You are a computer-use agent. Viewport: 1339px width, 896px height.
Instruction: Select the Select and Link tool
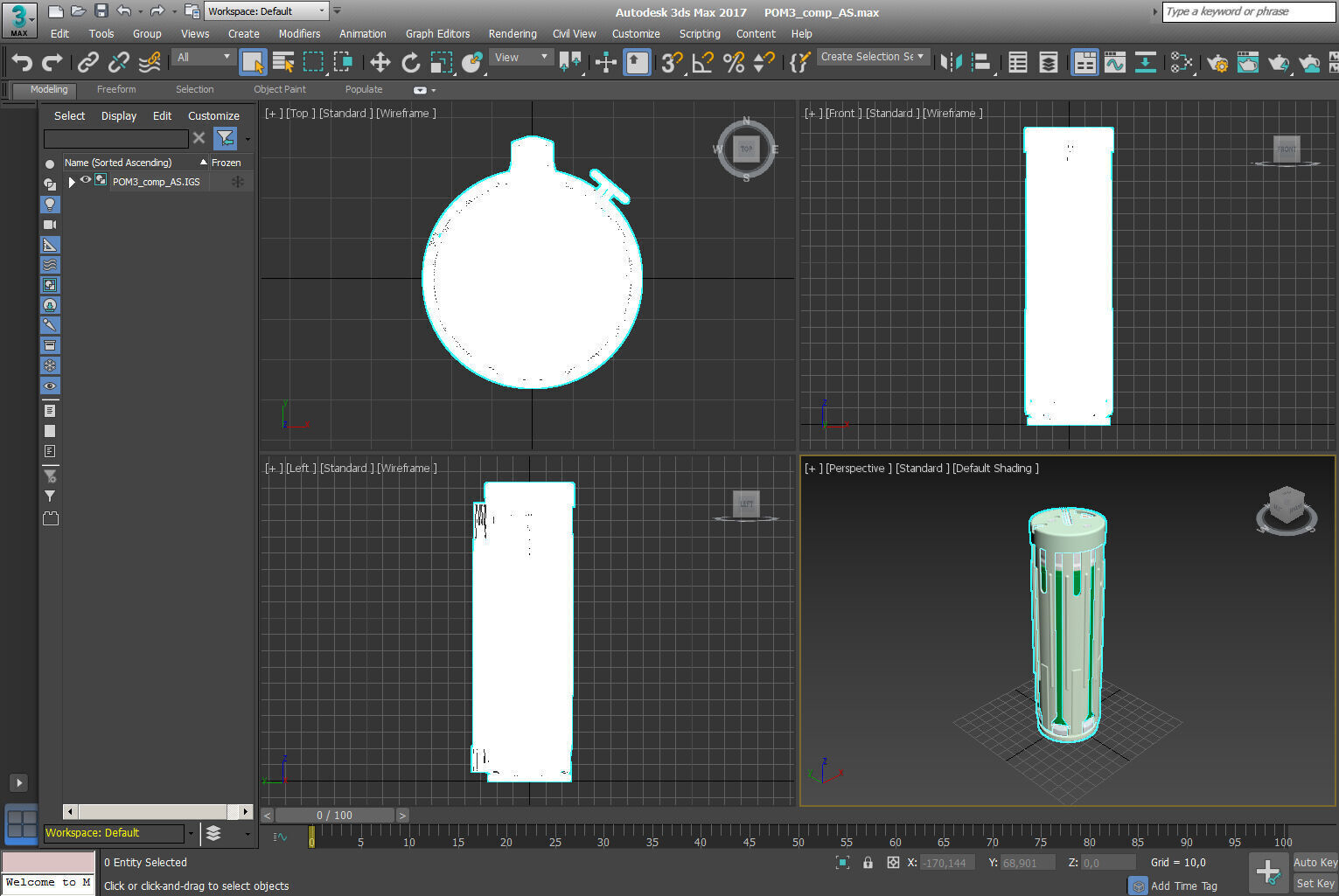(x=87, y=61)
